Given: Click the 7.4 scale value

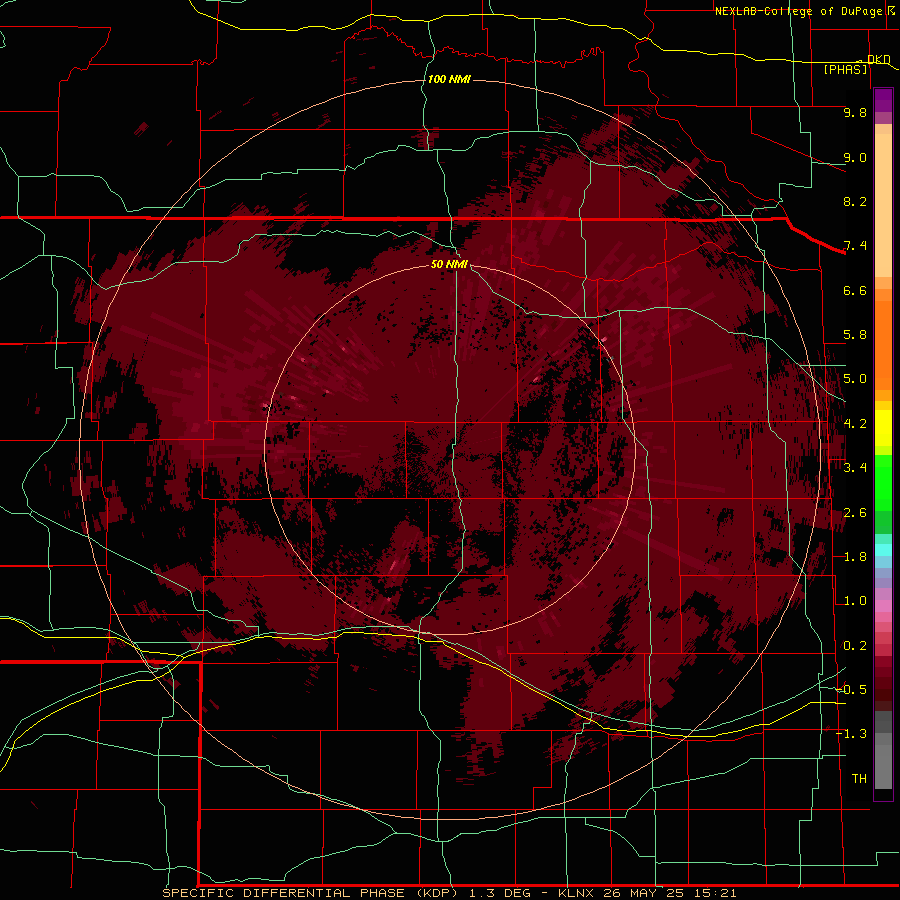Looking at the screenshot, I should (855, 246).
